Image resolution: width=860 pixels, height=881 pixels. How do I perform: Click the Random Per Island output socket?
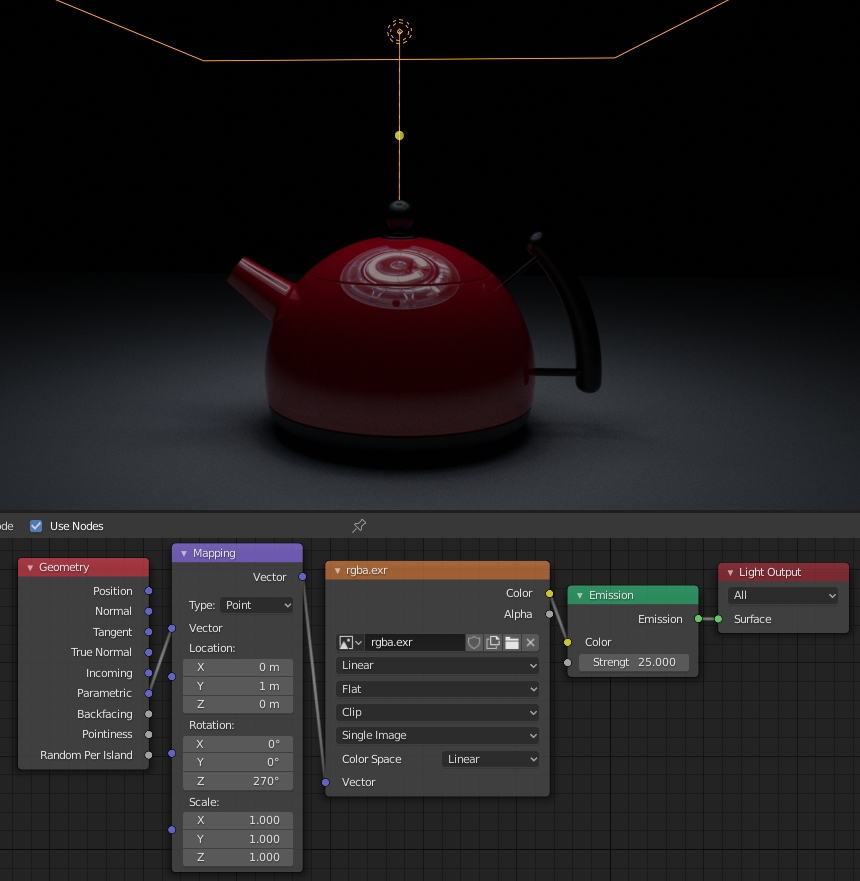149,755
